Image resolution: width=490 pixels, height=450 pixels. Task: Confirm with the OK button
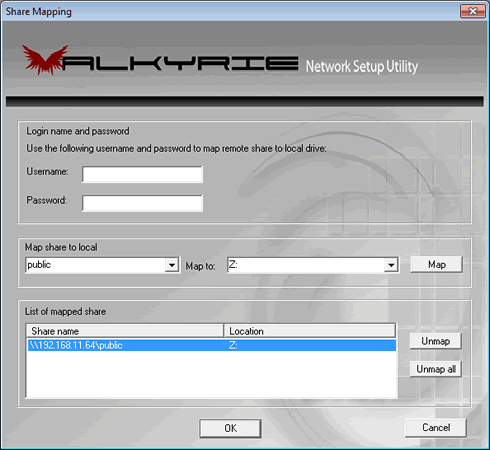(x=230, y=428)
